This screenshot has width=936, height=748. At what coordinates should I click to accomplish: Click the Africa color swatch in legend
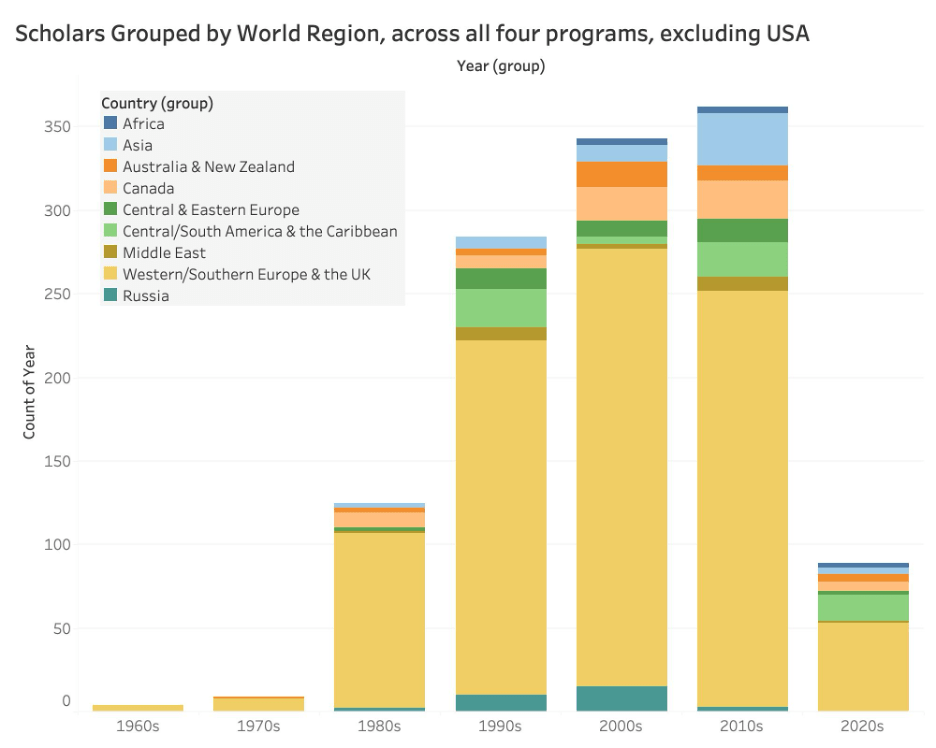(x=110, y=124)
